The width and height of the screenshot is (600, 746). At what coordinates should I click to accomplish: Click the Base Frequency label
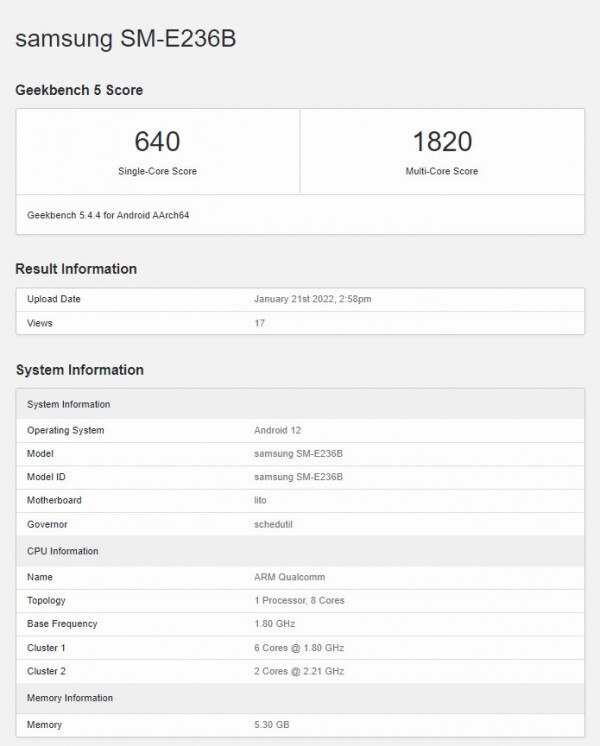[x=62, y=624]
